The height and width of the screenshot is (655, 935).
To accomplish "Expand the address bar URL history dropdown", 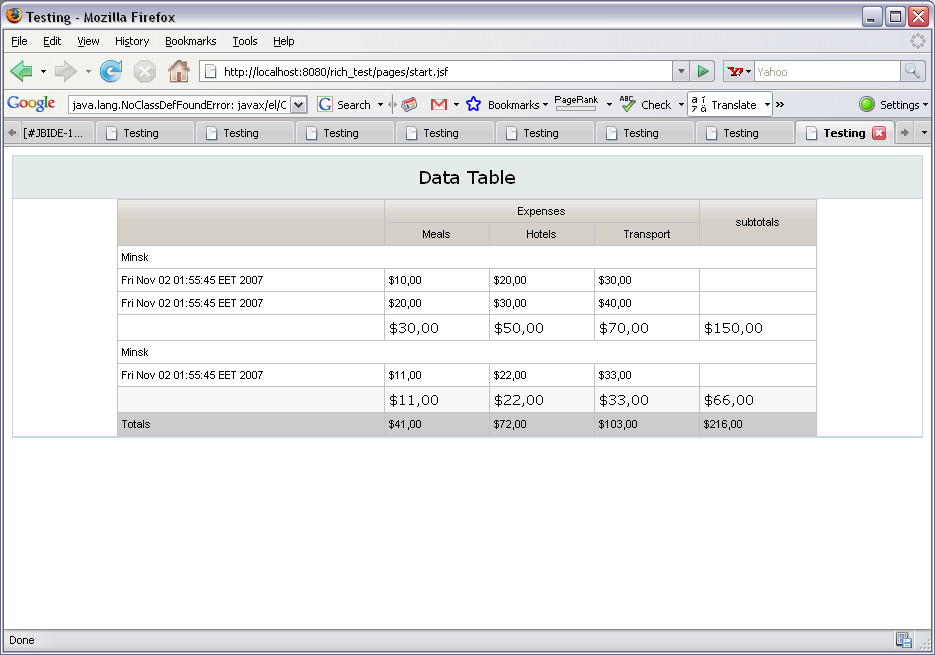I will (x=681, y=72).
